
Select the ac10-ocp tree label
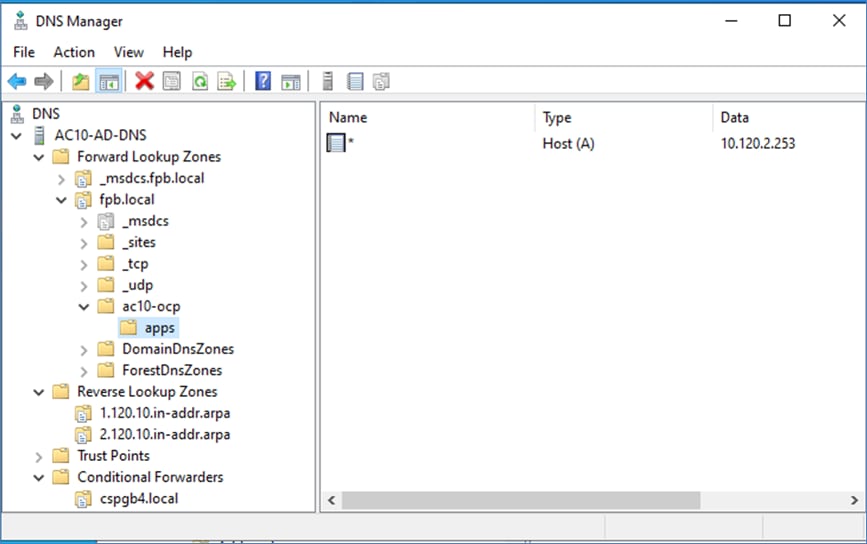151,306
